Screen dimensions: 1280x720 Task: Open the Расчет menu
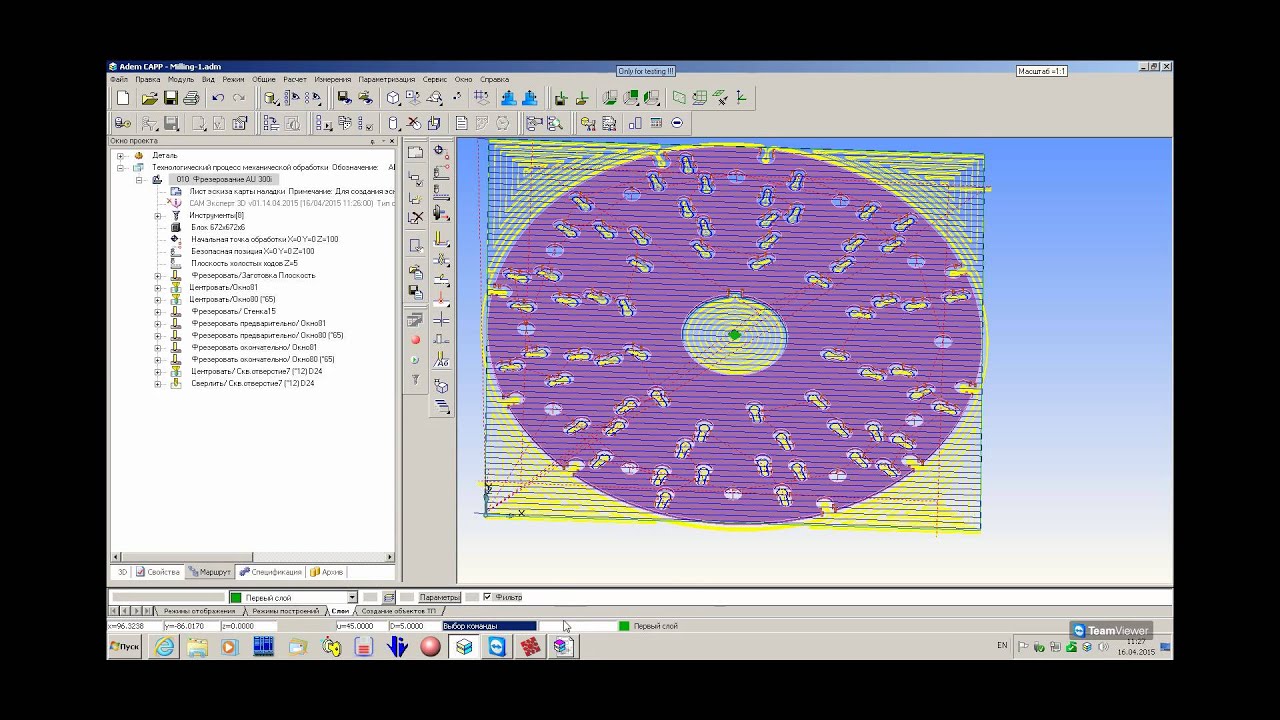295,79
